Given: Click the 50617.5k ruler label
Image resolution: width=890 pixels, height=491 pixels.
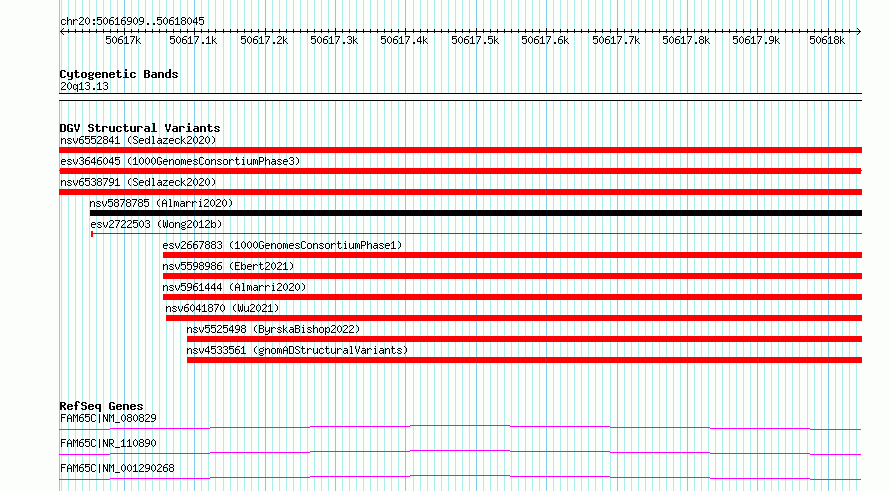Looking at the screenshot, I should tap(475, 40).
